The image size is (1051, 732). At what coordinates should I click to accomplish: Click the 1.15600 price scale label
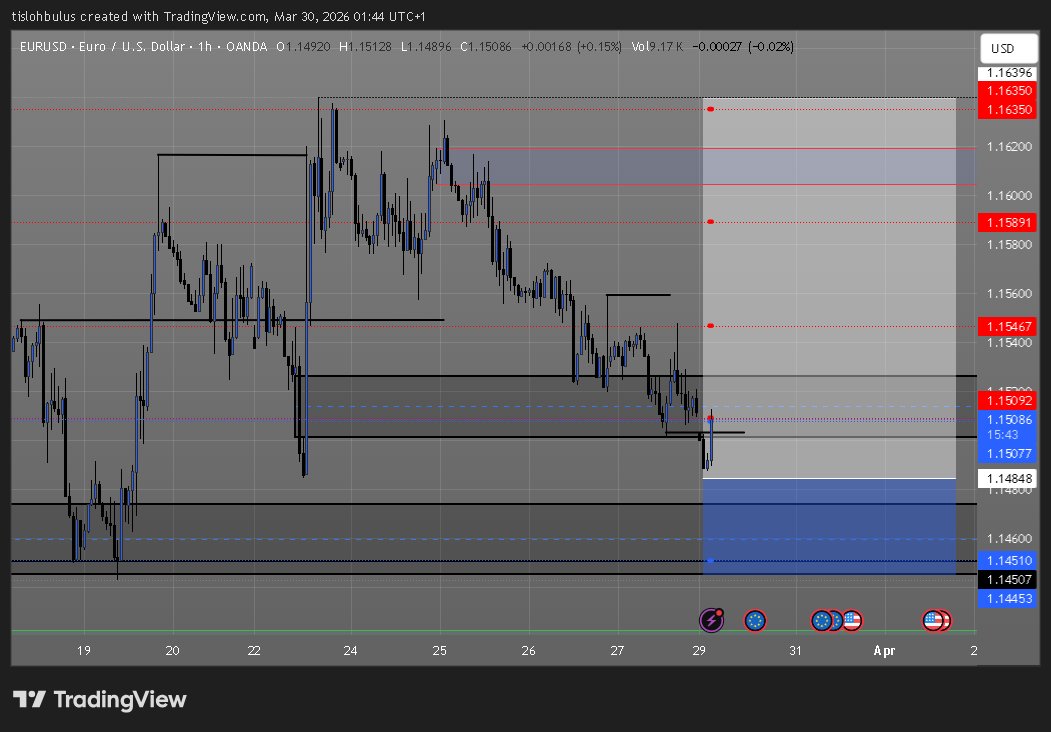1009,294
